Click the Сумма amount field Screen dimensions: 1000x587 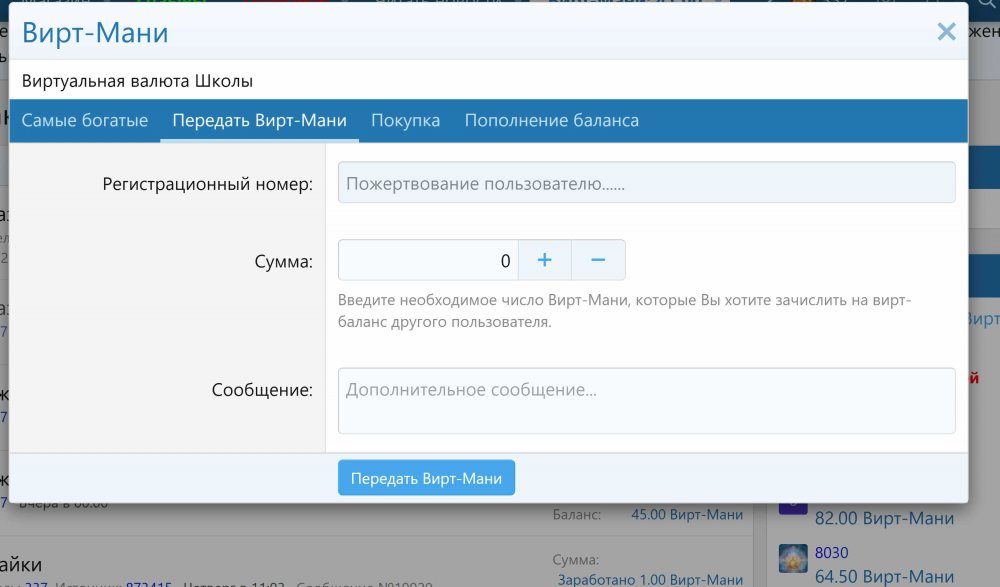pyautogui.click(x=428, y=260)
